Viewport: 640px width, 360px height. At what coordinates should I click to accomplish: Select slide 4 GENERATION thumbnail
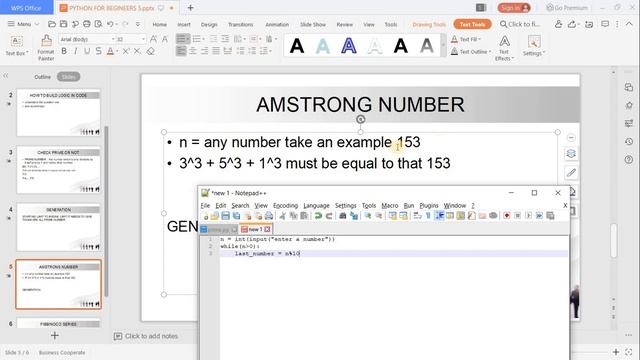click(x=58, y=227)
